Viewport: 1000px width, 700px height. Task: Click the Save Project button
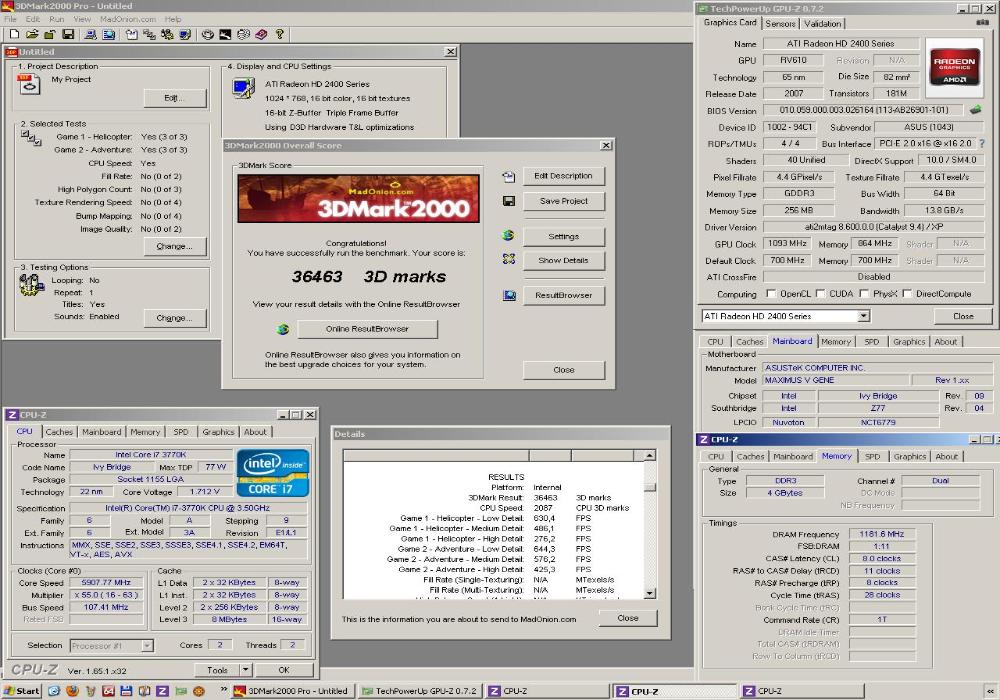563,201
